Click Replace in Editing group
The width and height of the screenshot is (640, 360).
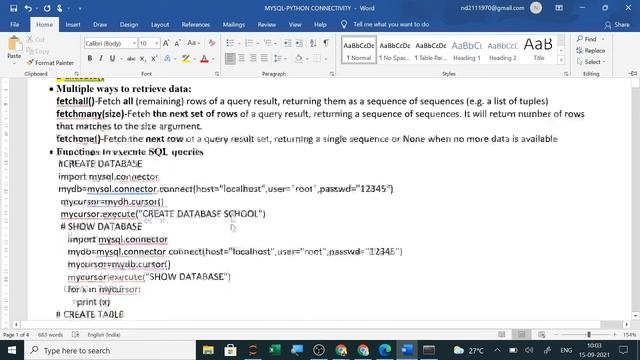(591, 50)
